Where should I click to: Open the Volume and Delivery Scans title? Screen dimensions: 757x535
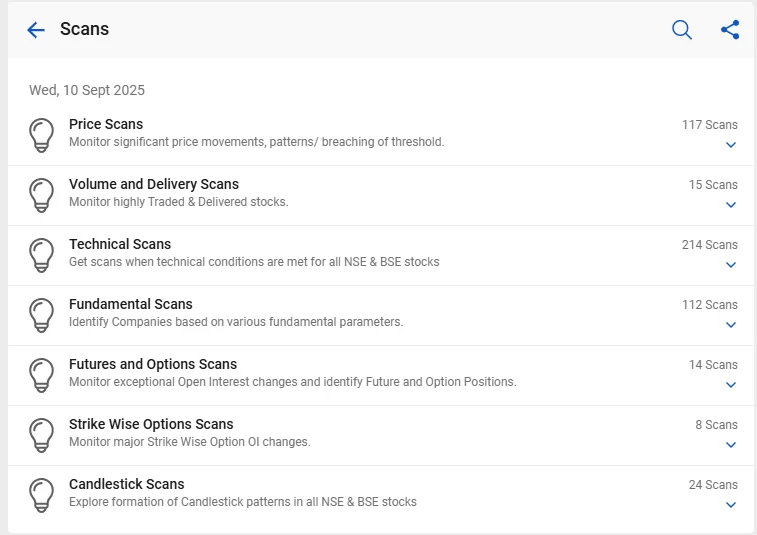point(154,184)
